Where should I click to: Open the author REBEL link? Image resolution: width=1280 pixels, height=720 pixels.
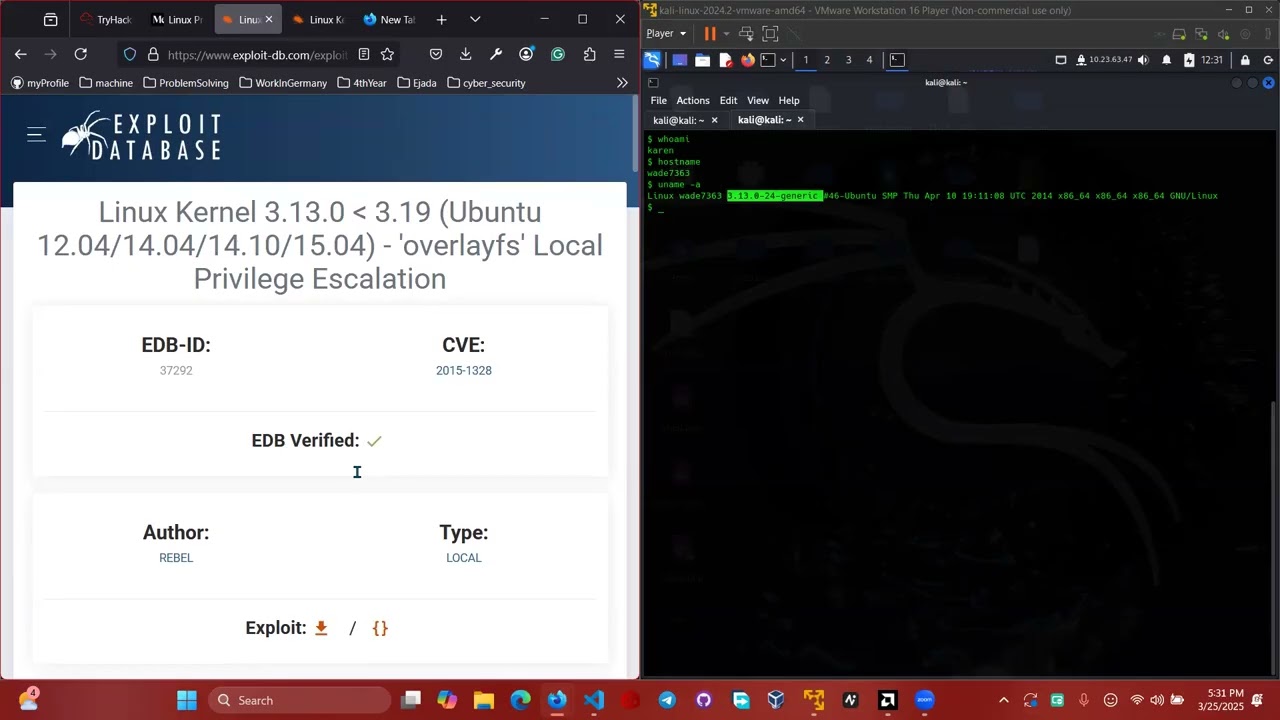pyautogui.click(x=176, y=558)
